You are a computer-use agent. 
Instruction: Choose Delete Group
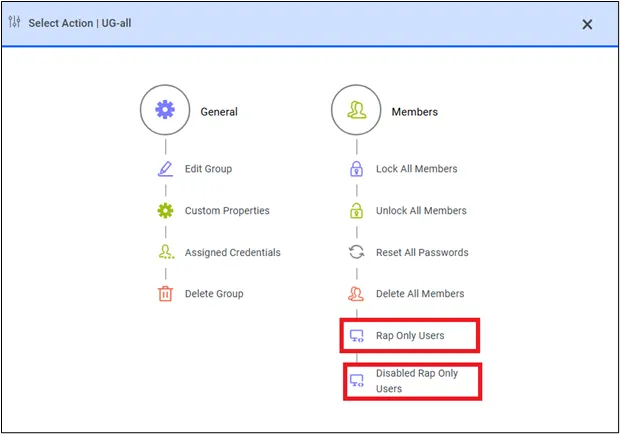tap(214, 294)
